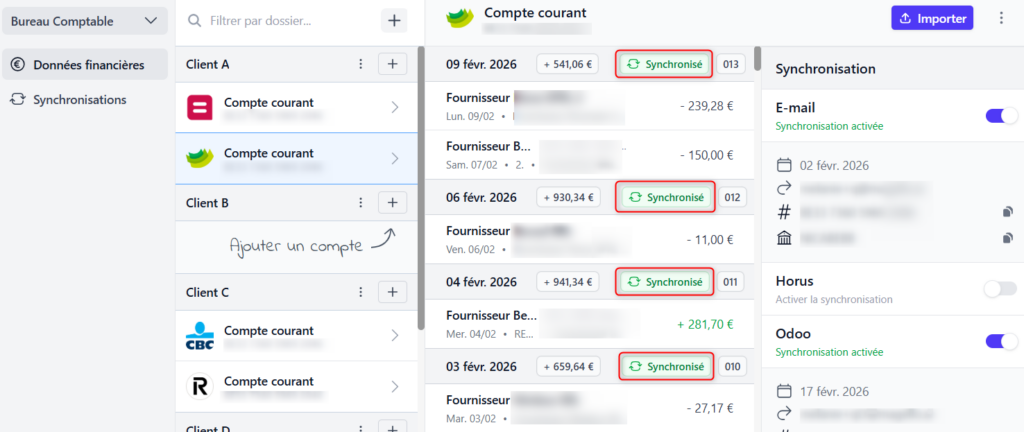Viewport: 1024px width, 432px height.
Task: Click Synchronisé badge for 09 févr. 2026
Action: pyautogui.click(x=664, y=64)
